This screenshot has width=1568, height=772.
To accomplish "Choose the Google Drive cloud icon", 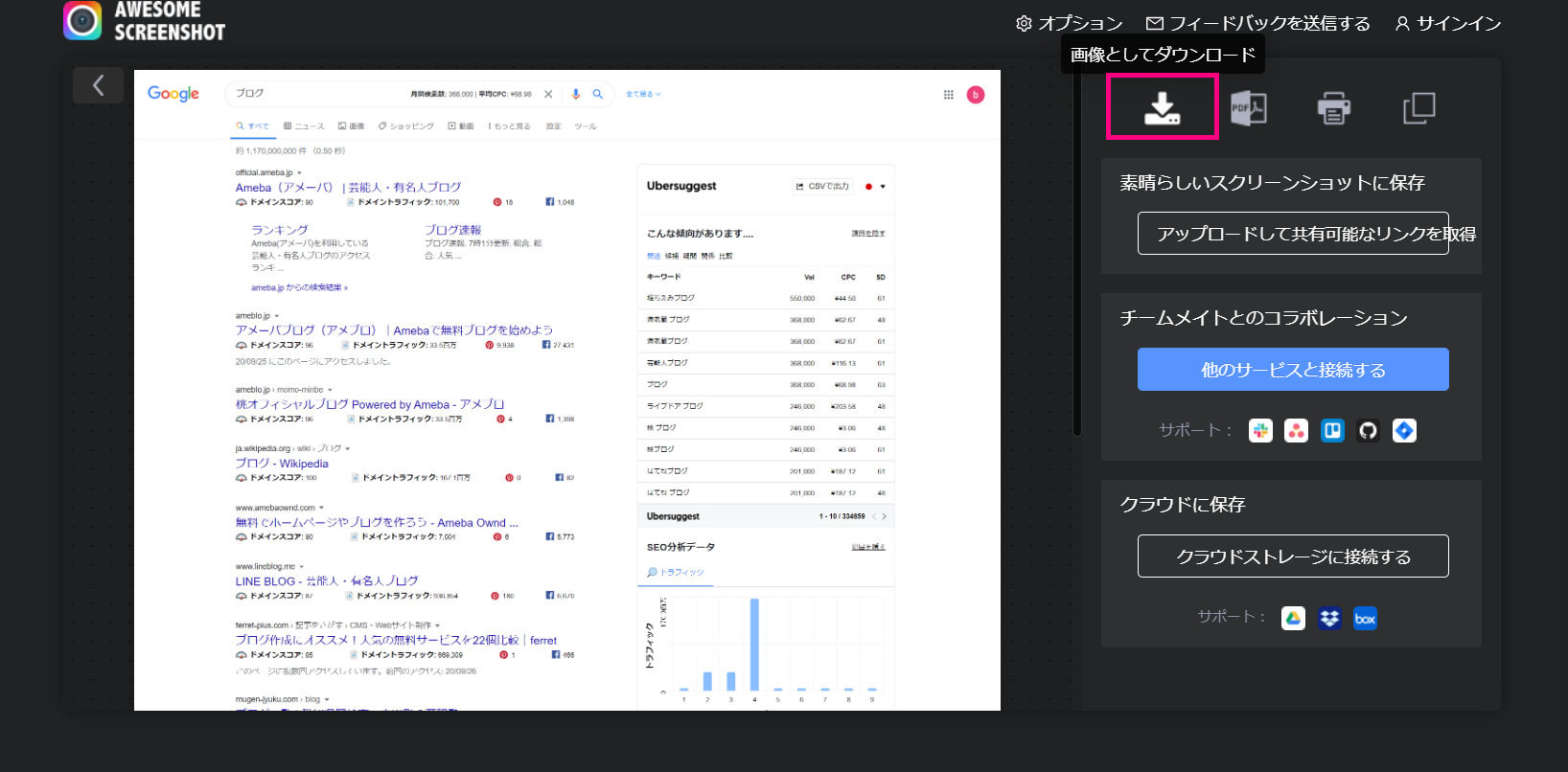I will (1293, 619).
